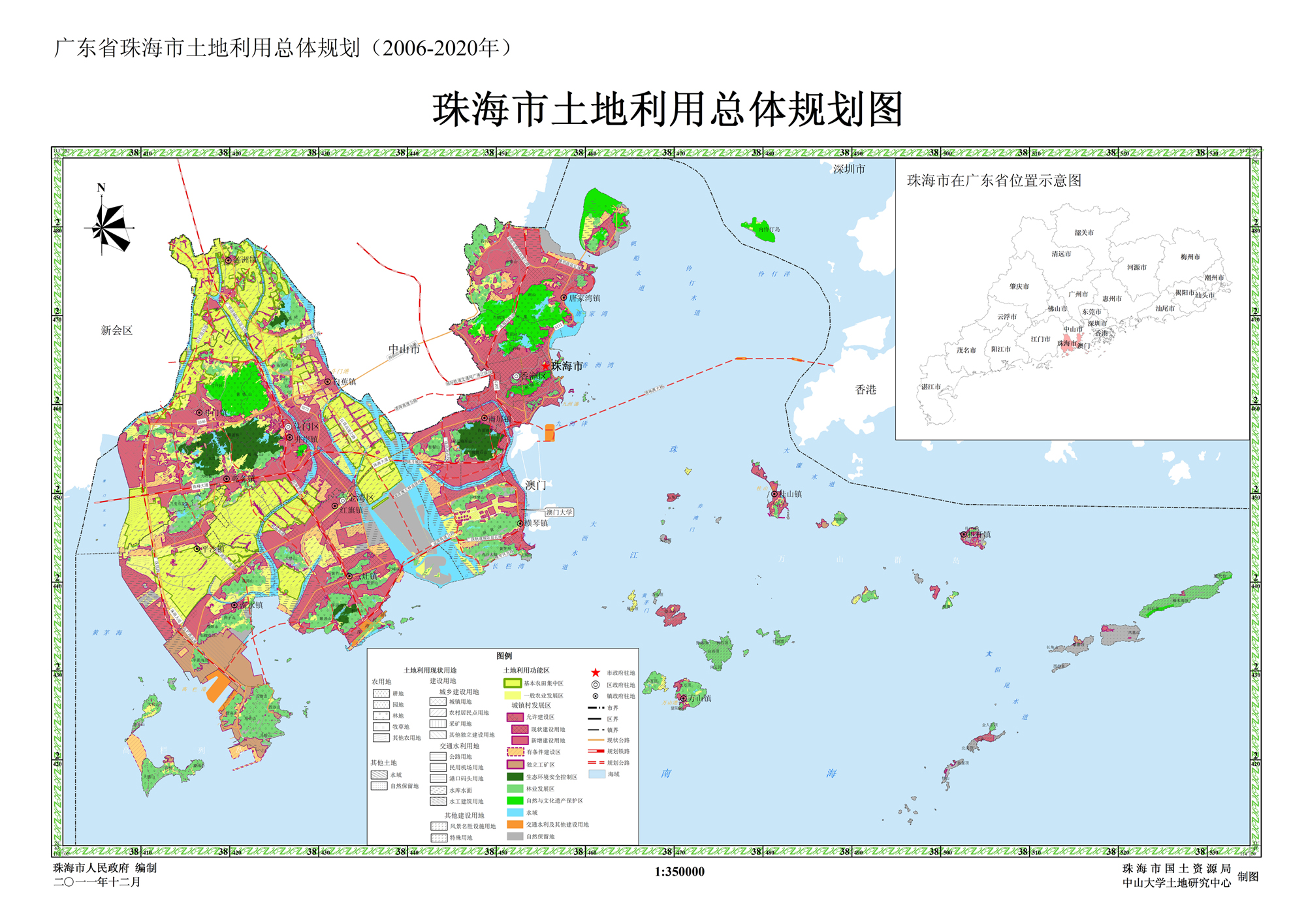Pick the light green 林业发展区 swatch

coord(515,789)
